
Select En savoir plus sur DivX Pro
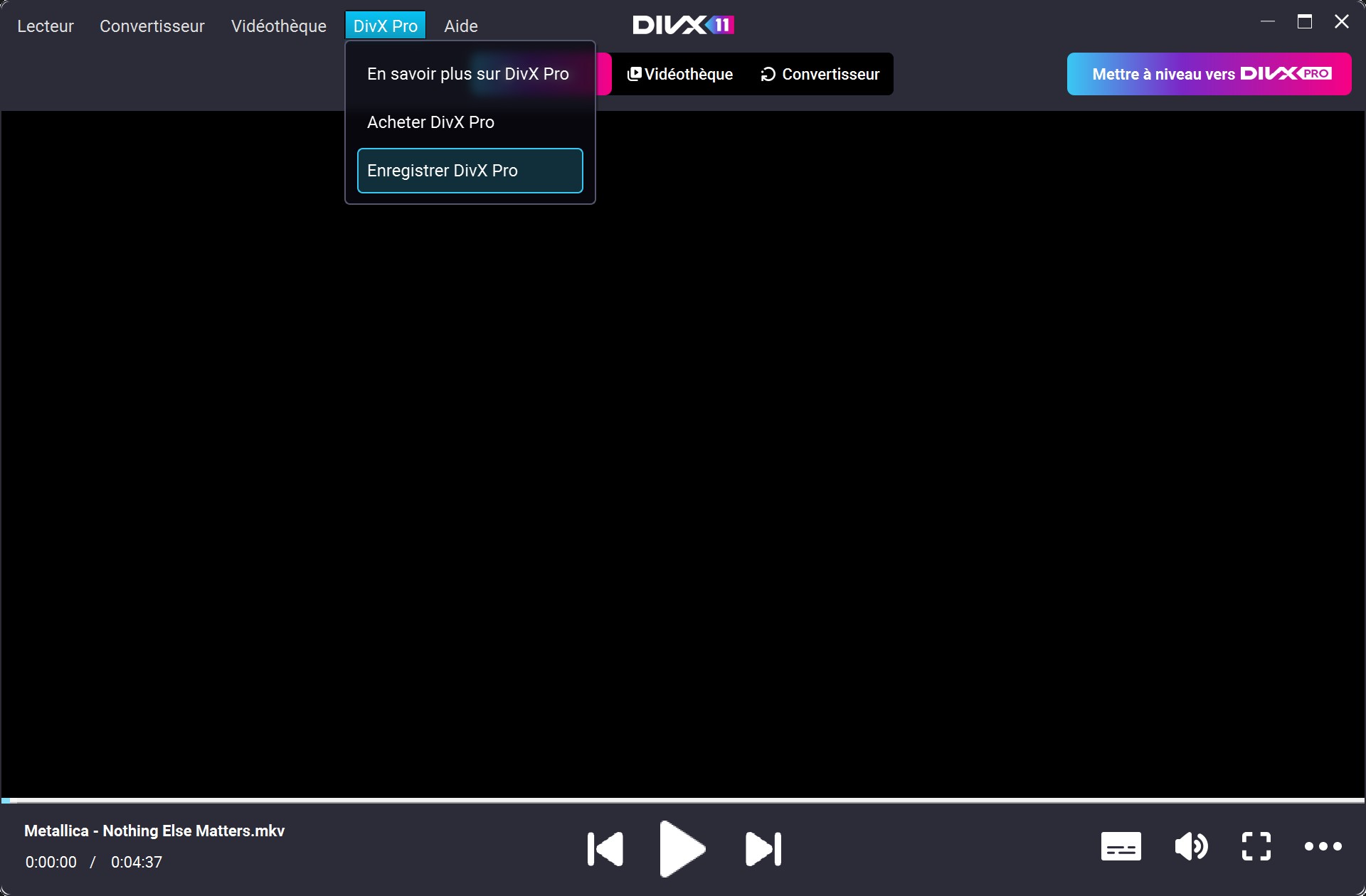click(x=470, y=74)
